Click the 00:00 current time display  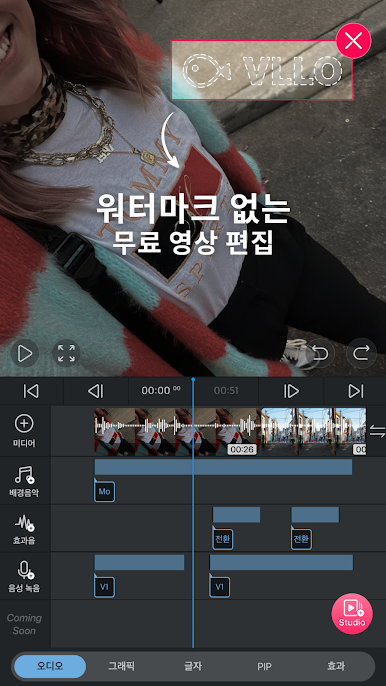(x=161, y=391)
